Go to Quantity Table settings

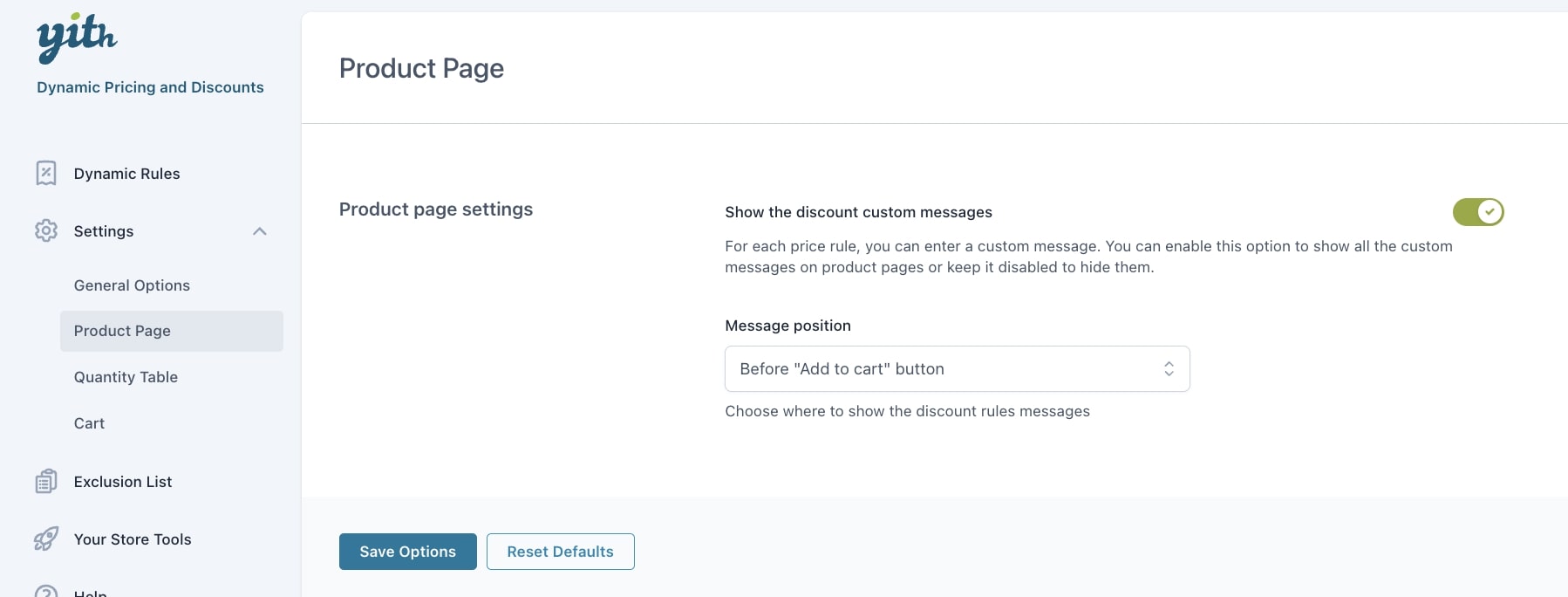(126, 377)
